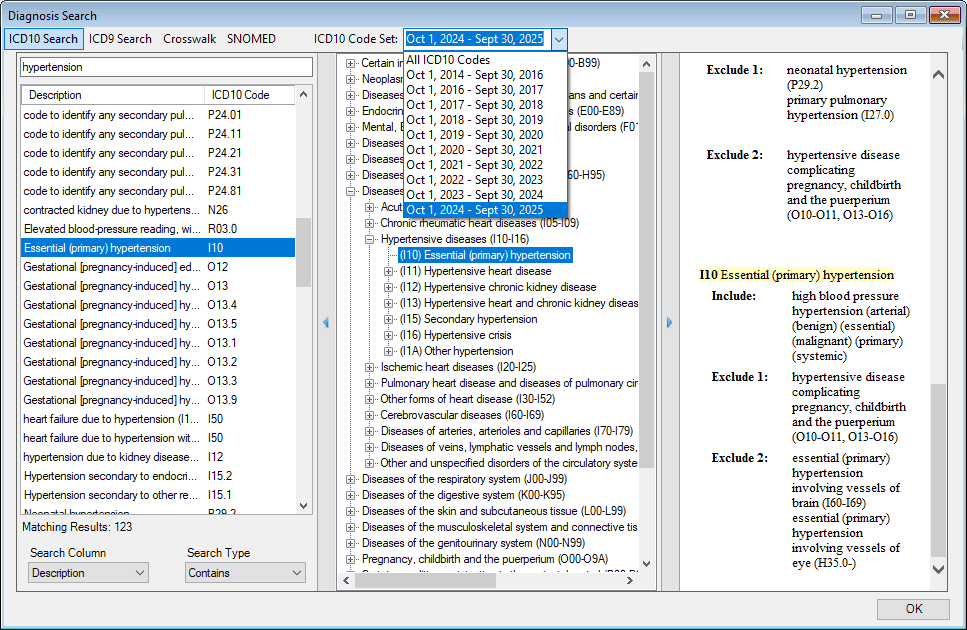Switch to ICD9 Search tab
Screen dimensions: 967x630
click(x=120, y=39)
